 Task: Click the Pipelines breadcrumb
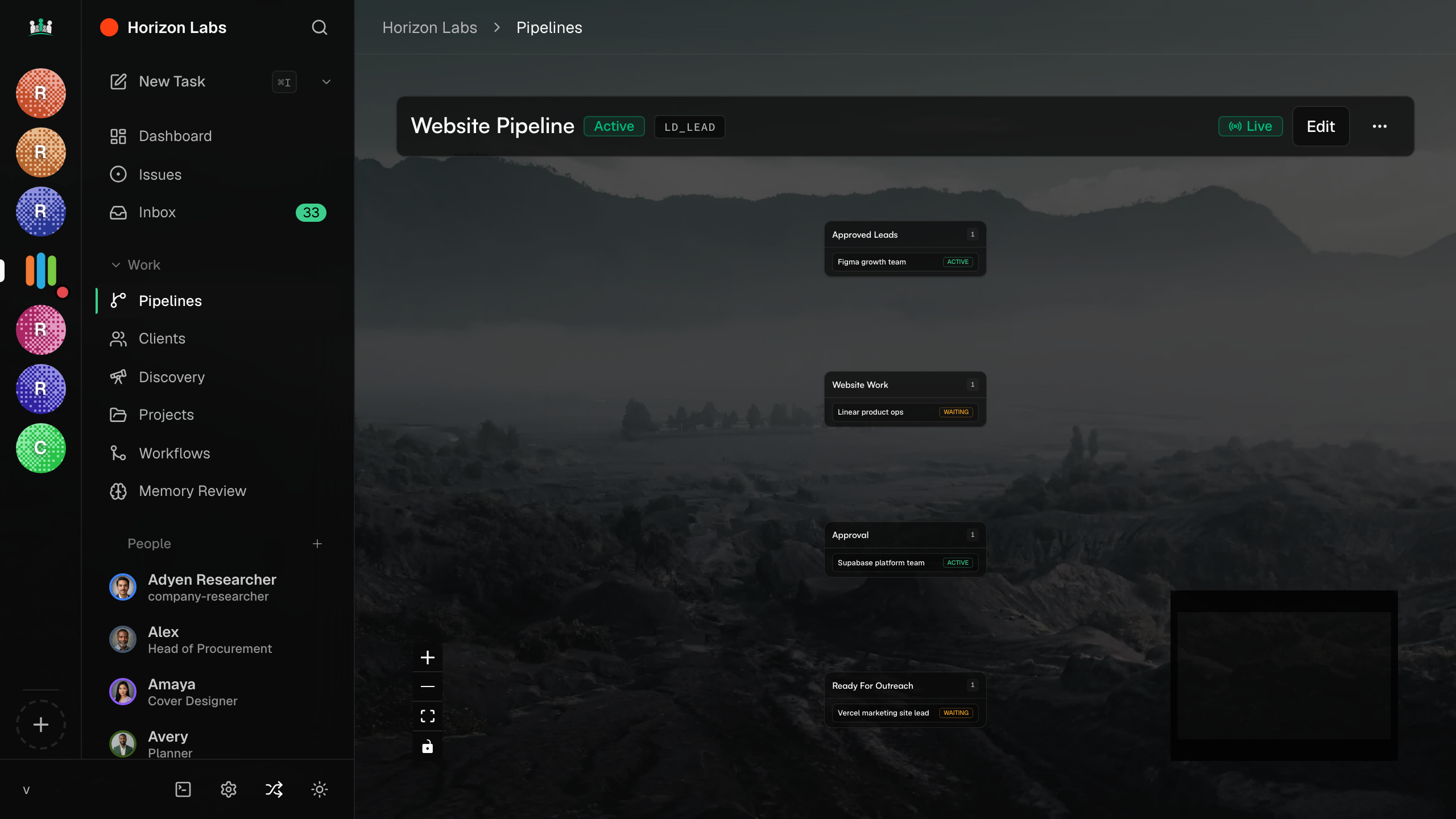point(549,27)
